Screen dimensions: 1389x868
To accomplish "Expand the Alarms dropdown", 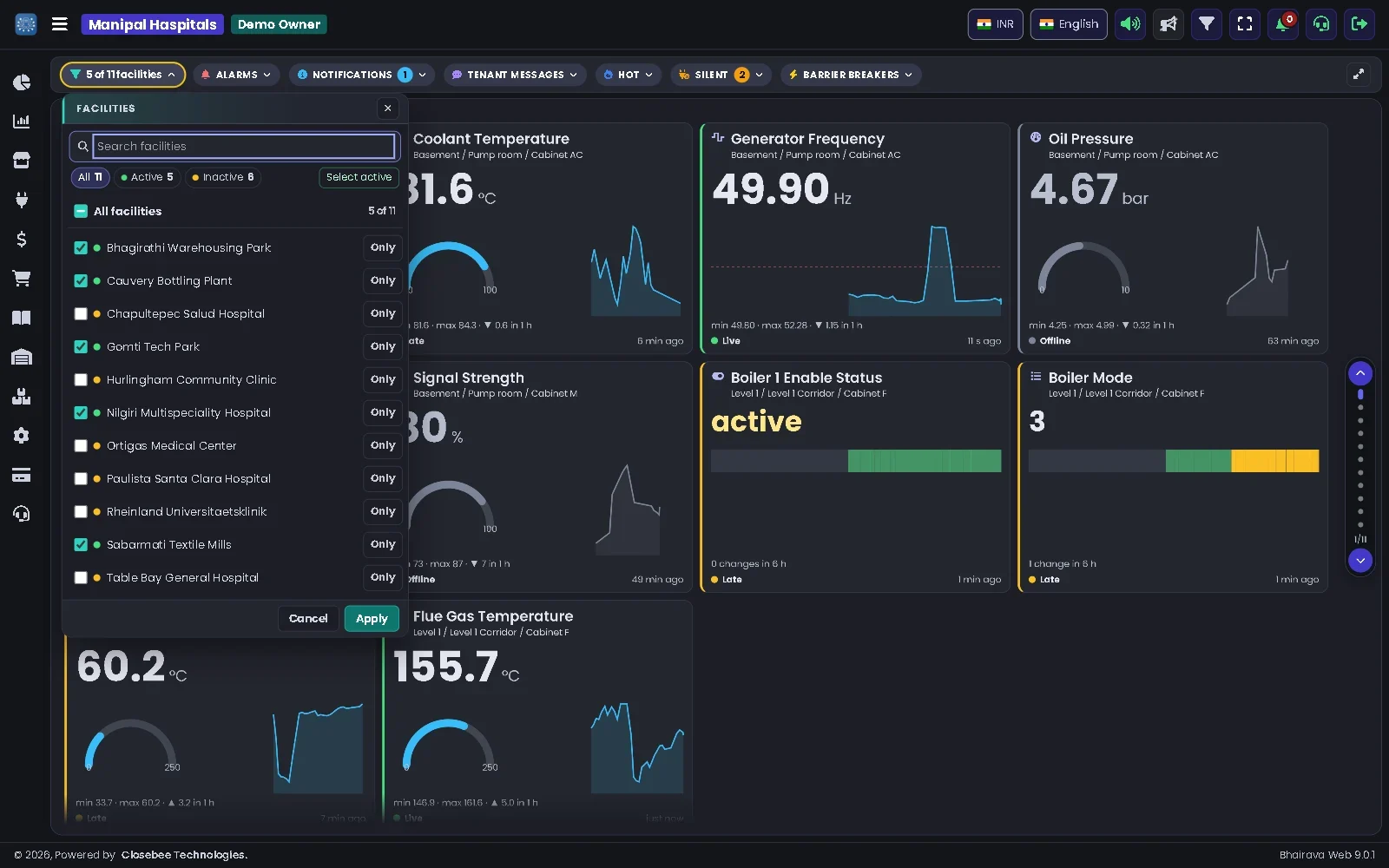I will coord(236,75).
